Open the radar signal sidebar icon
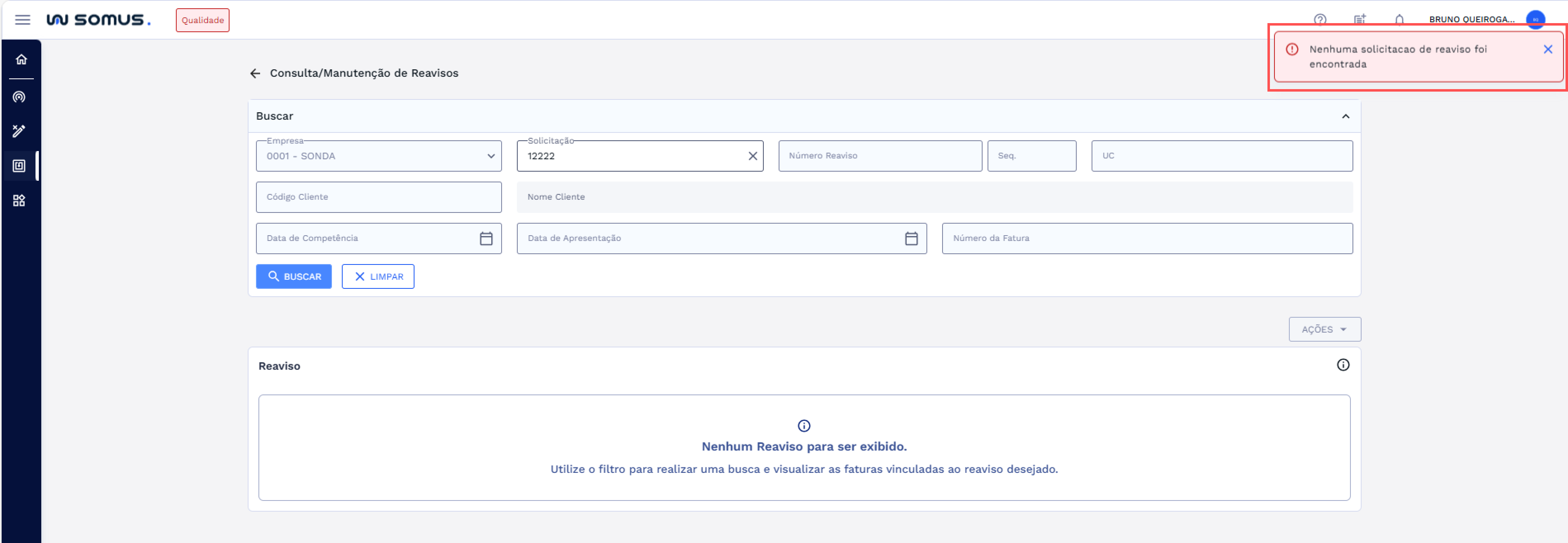This screenshot has height=543, width=1568. click(19, 97)
